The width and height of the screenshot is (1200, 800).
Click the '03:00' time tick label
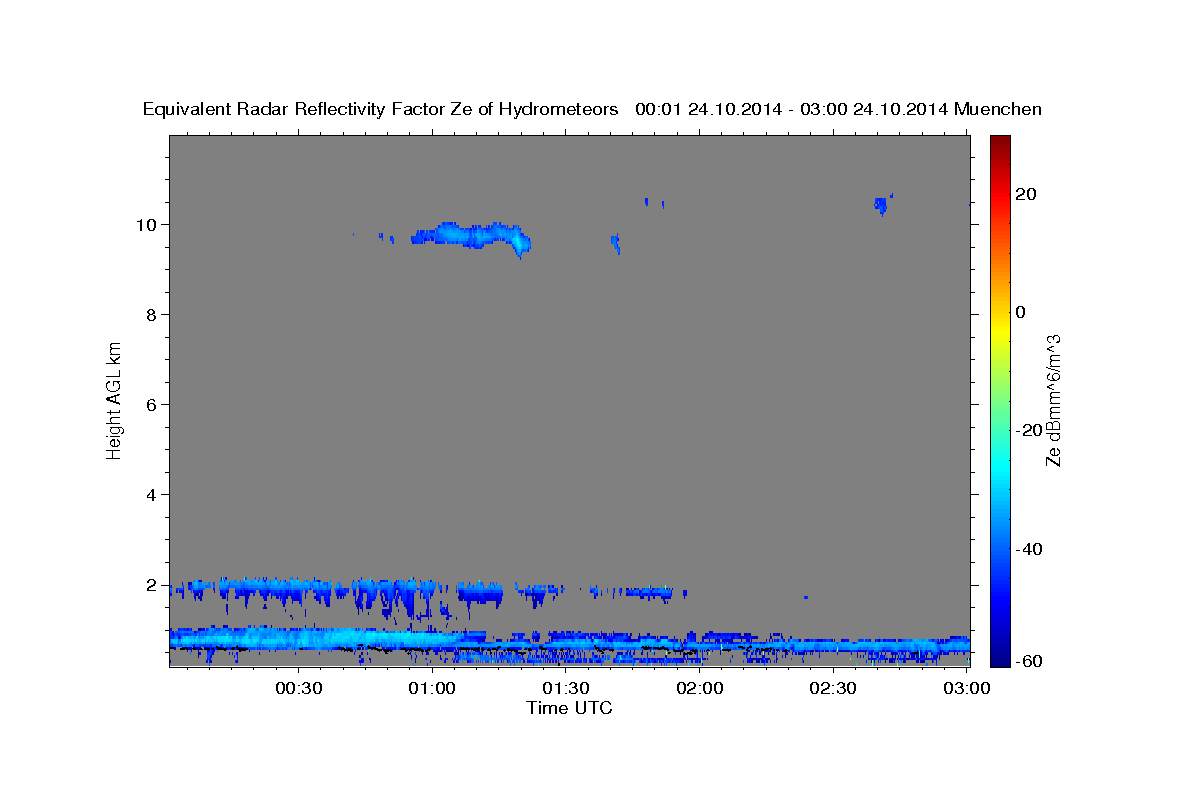pos(966,688)
